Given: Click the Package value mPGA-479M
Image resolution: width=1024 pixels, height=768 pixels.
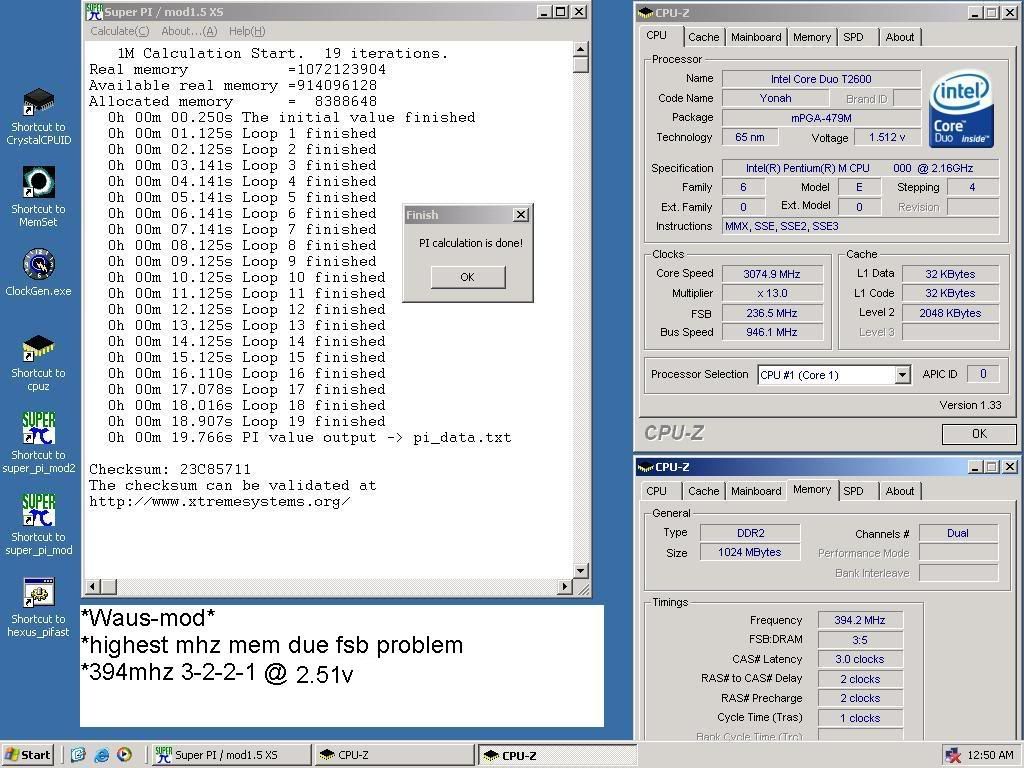Looking at the screenshot, I should click(x=821, y=118).
